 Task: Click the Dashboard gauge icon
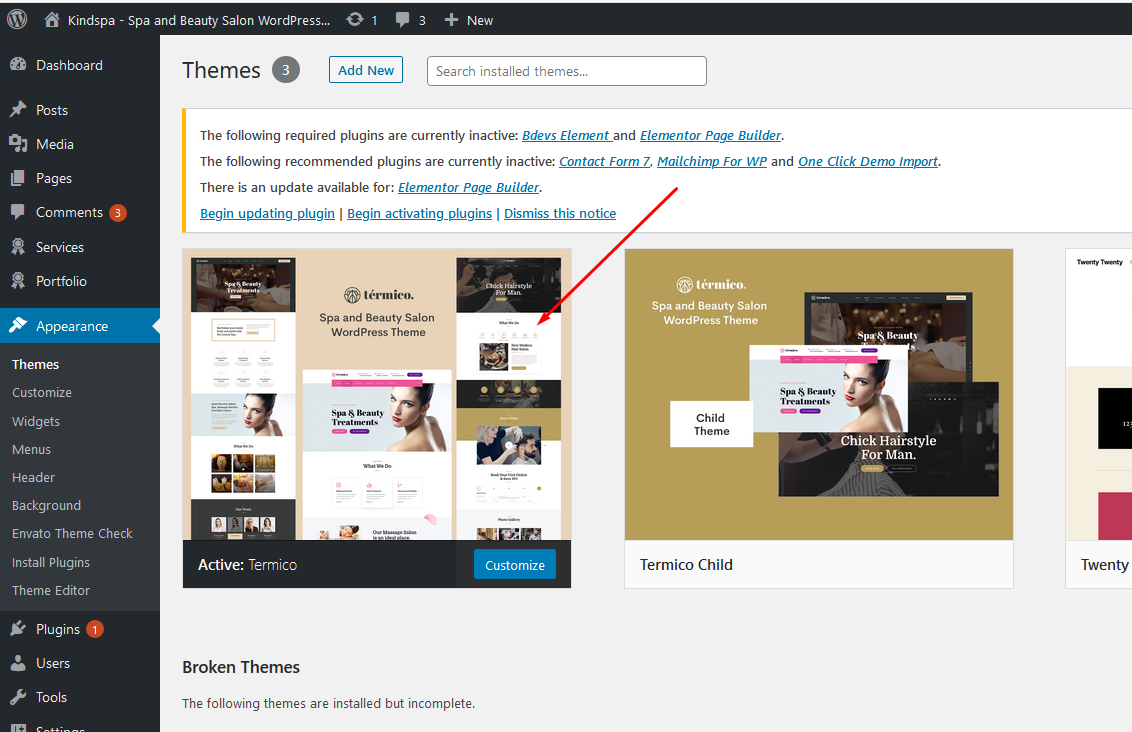(18, 65)
